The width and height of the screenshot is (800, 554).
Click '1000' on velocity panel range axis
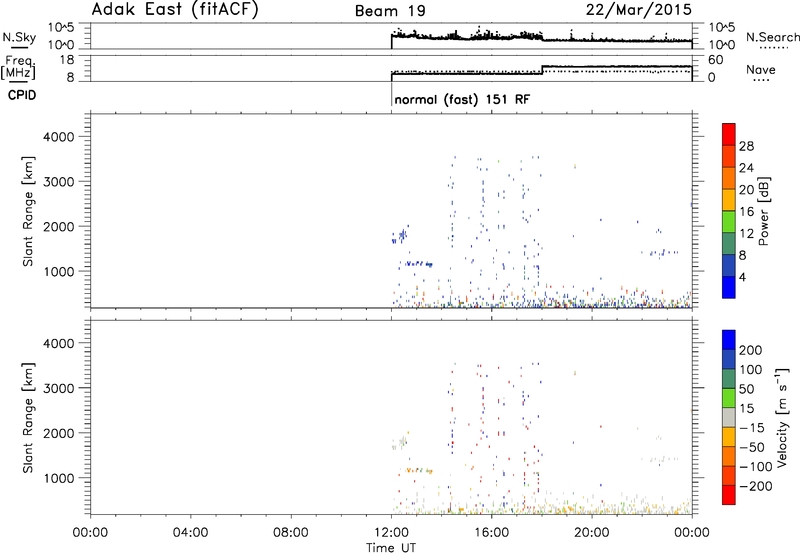tap(59, 478)
